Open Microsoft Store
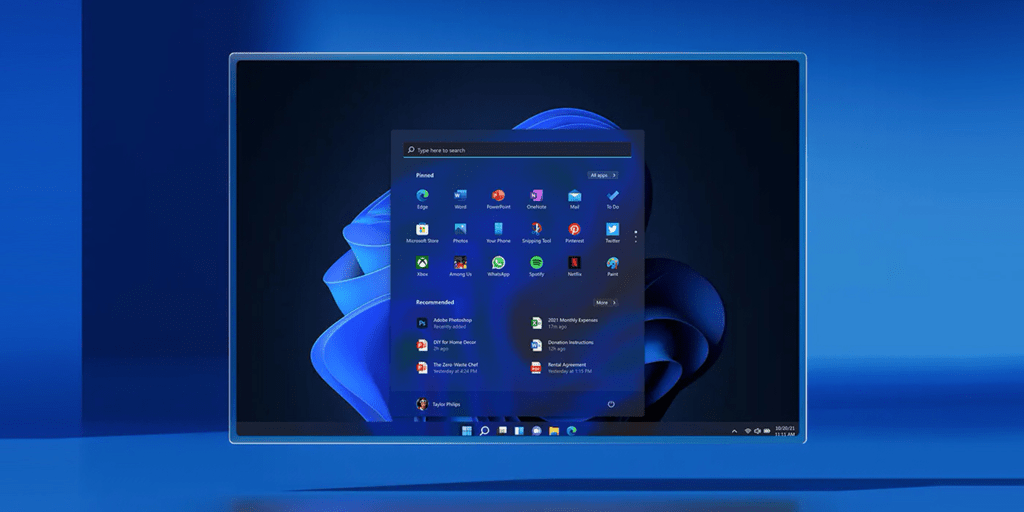 [423, 232]
